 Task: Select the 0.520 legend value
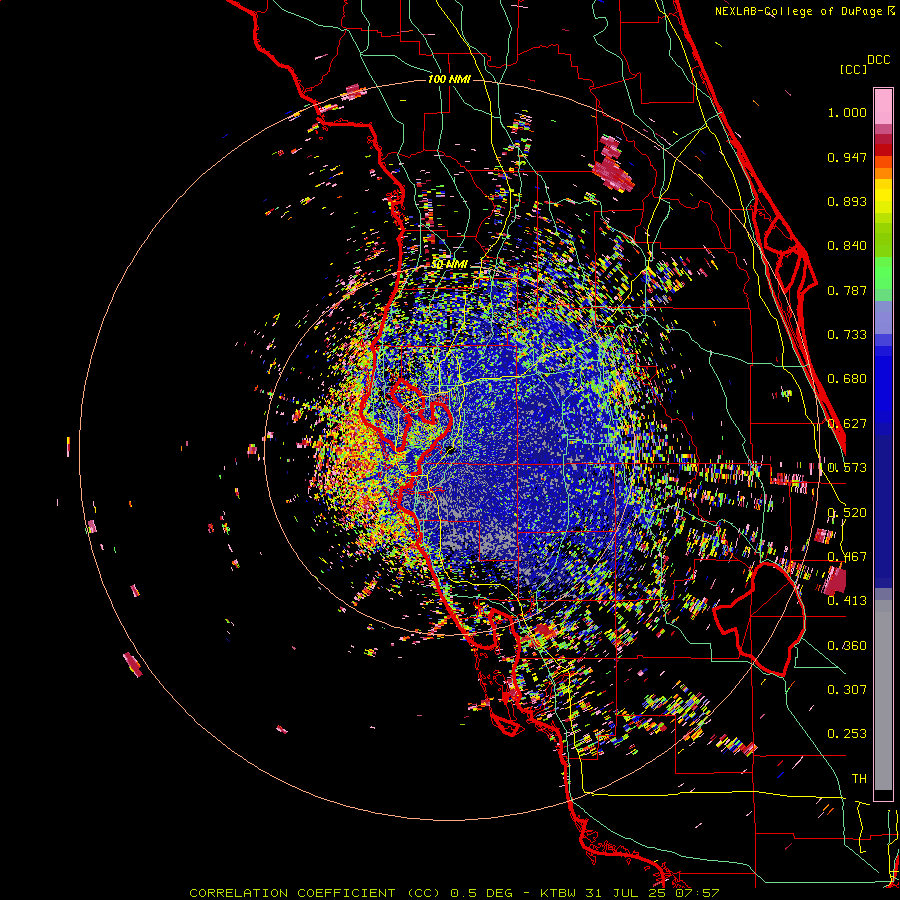[847, 513]
